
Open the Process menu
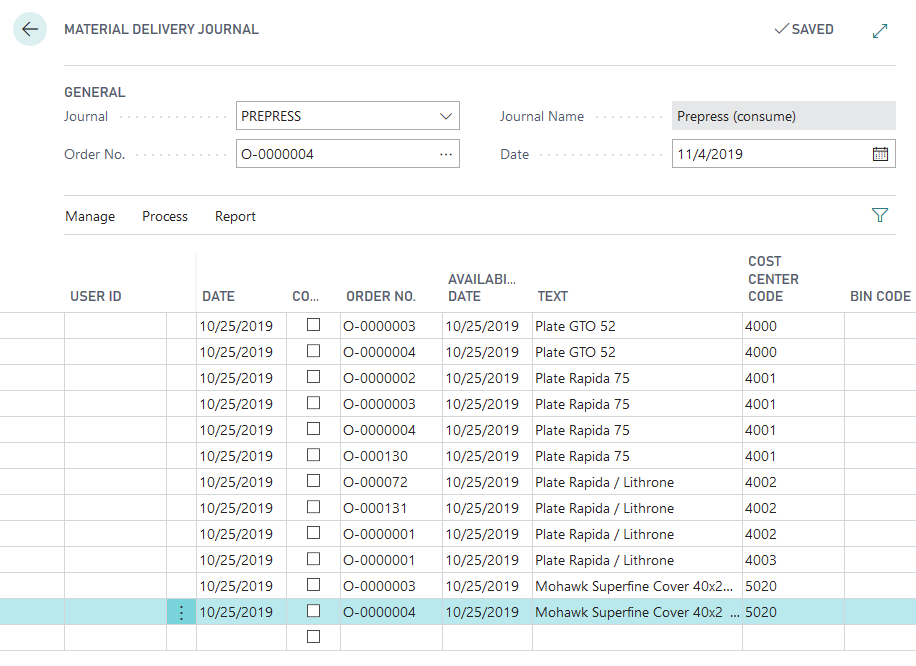(x=165, y=216)
